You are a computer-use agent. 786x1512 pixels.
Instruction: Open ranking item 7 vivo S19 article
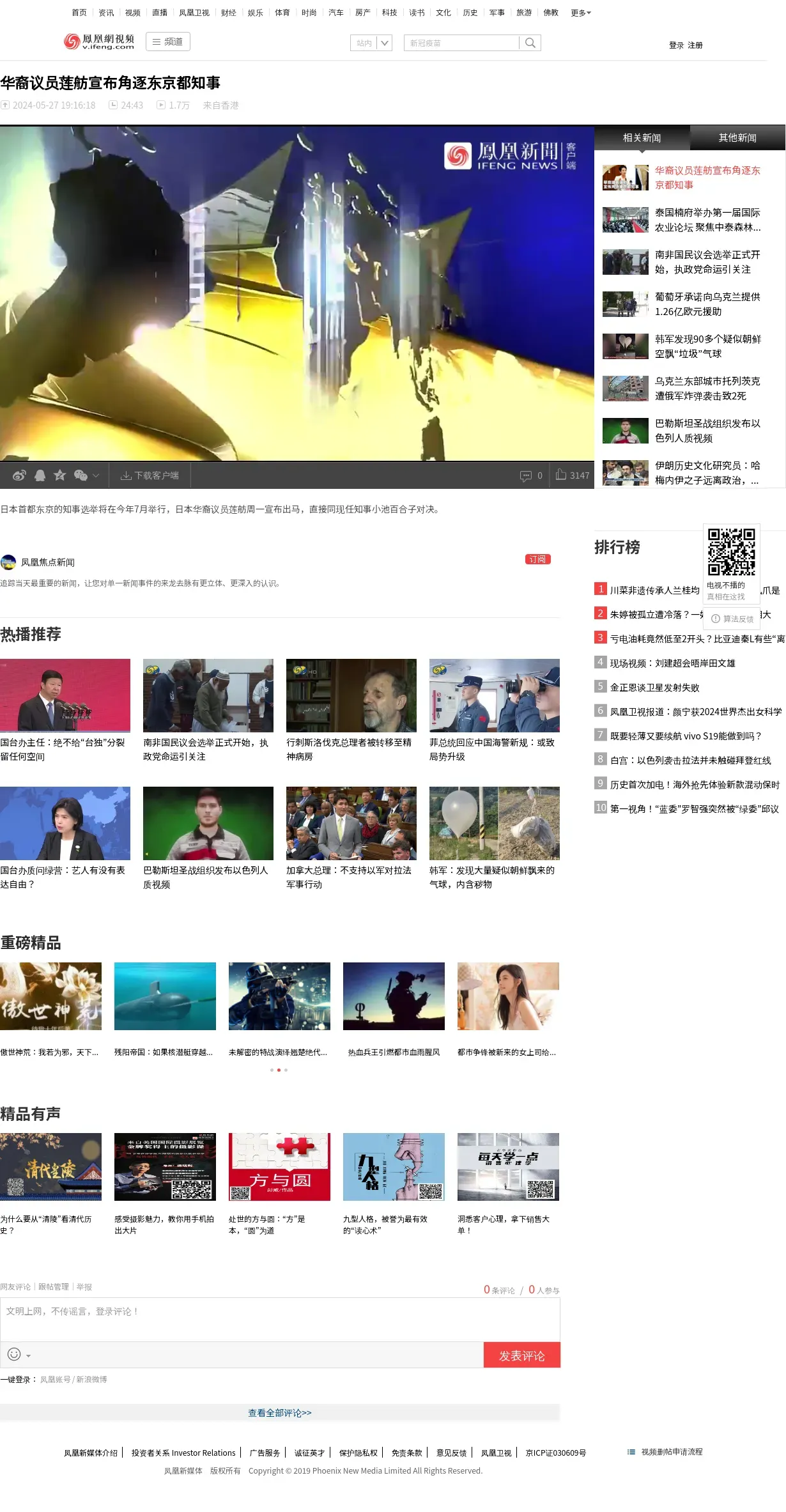[686, 736]
